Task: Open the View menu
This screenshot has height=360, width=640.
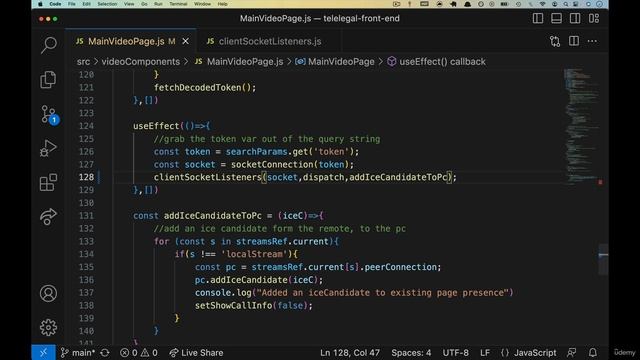Action: pyautogui.click(x=129, y=4)
